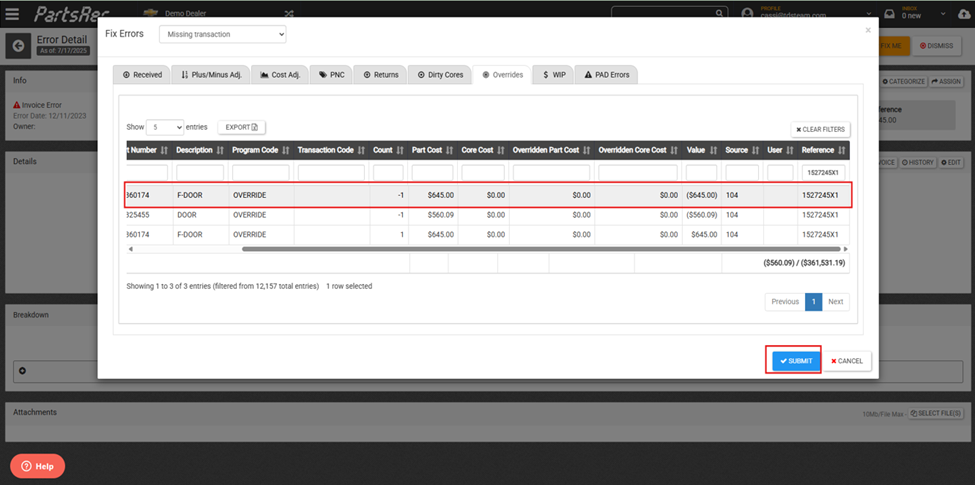
Task: Open the hamburger main menu
Action: coord(11,12)
